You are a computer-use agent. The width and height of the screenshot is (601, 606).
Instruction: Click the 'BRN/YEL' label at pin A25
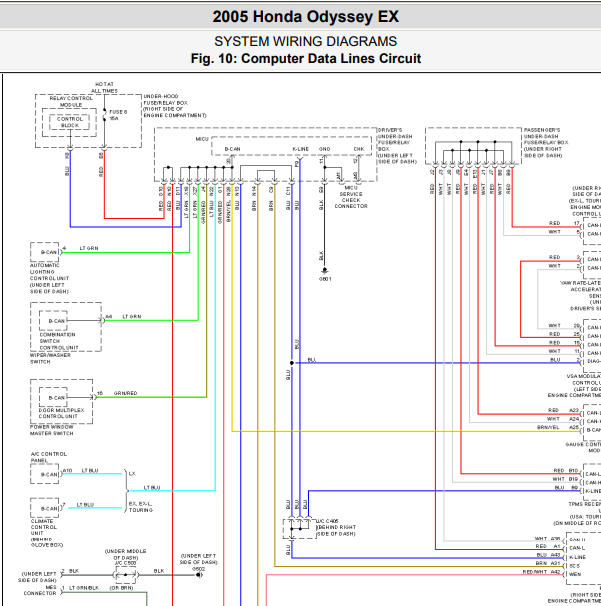[548, 427]
